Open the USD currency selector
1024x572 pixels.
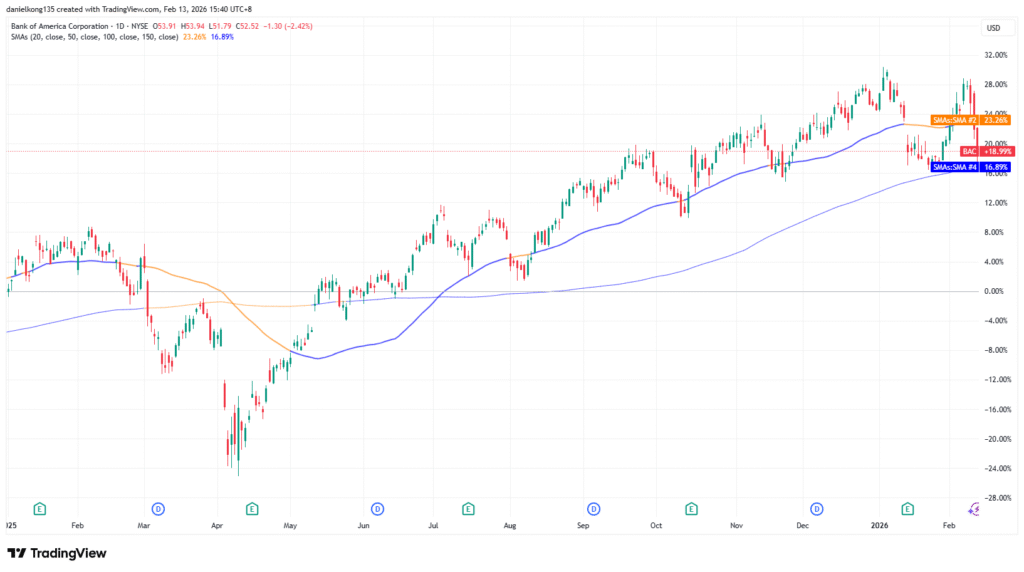[994, 27]
